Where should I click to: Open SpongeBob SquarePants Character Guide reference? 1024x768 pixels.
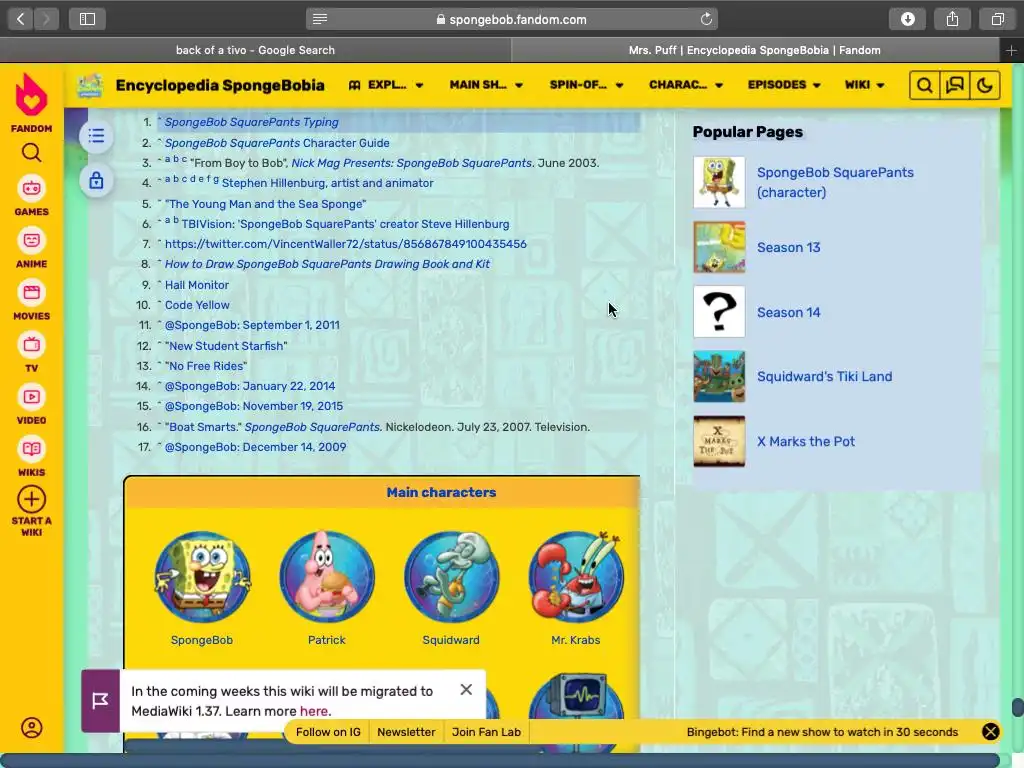277,143
